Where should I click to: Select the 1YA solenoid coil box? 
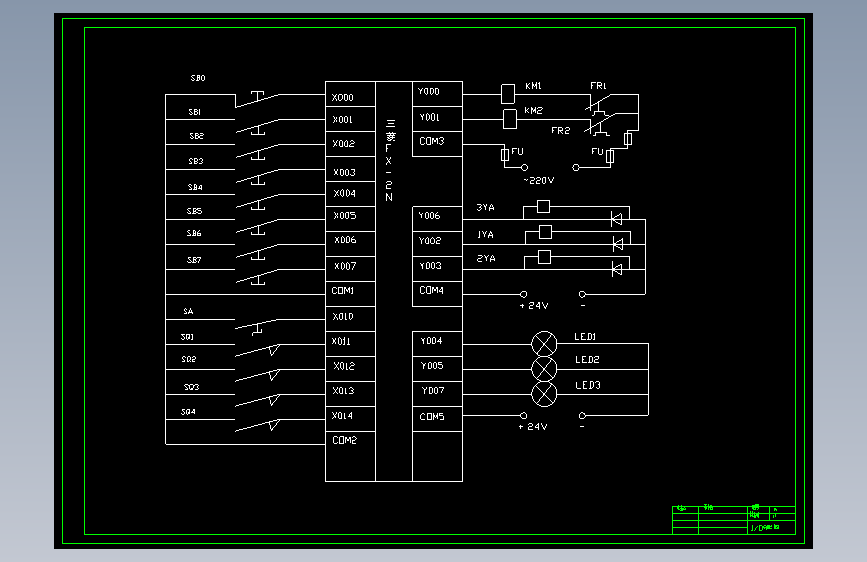(545, 232)
